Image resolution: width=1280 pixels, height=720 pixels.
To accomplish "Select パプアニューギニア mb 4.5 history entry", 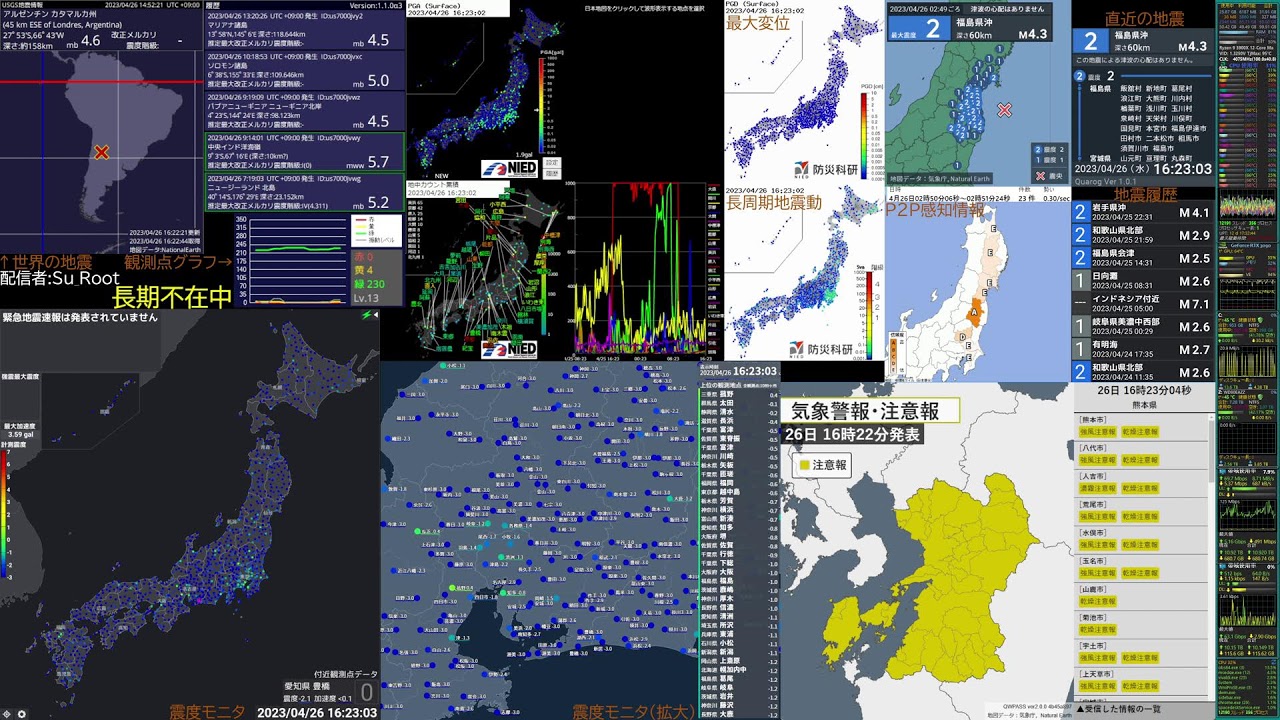I will [x=305, y=111].
